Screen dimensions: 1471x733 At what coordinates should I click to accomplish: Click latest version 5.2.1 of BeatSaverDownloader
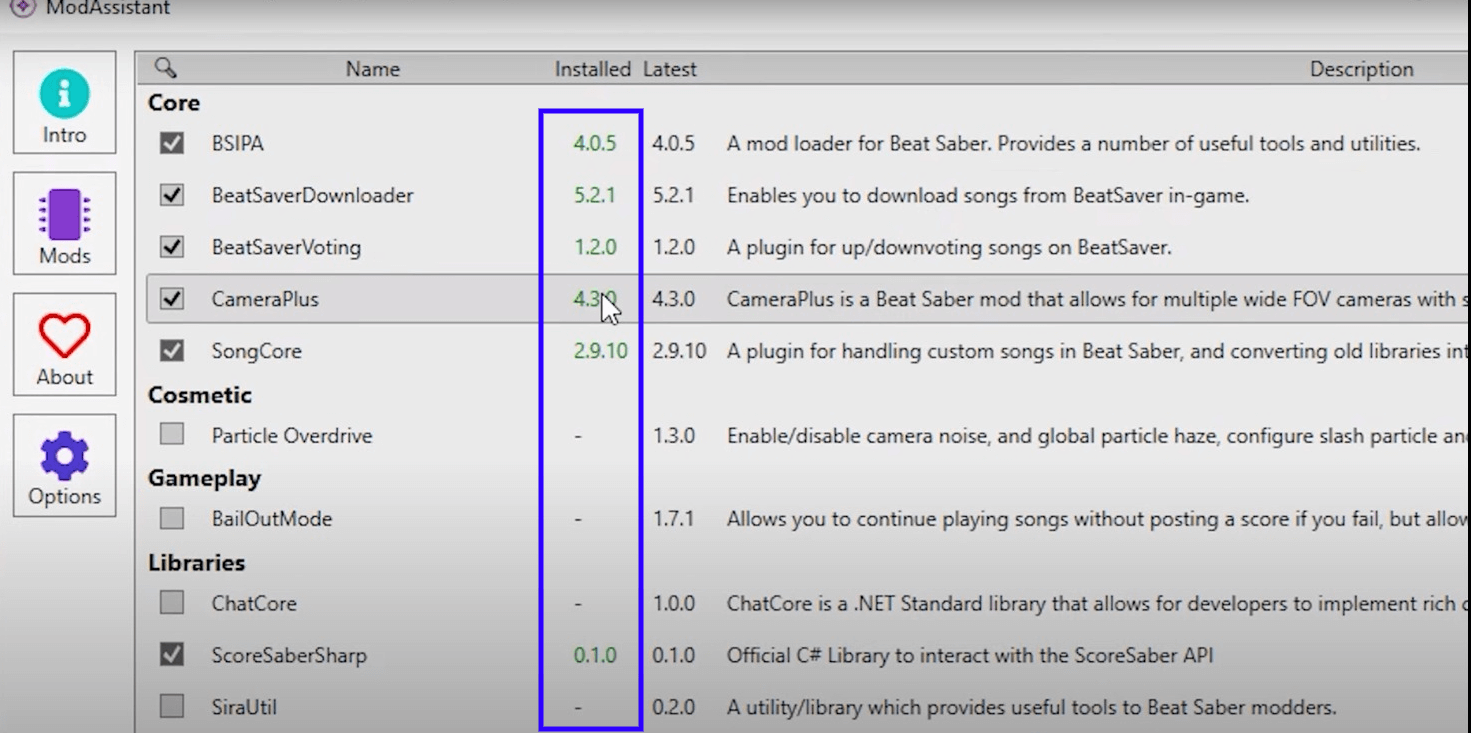click(673, 196)
